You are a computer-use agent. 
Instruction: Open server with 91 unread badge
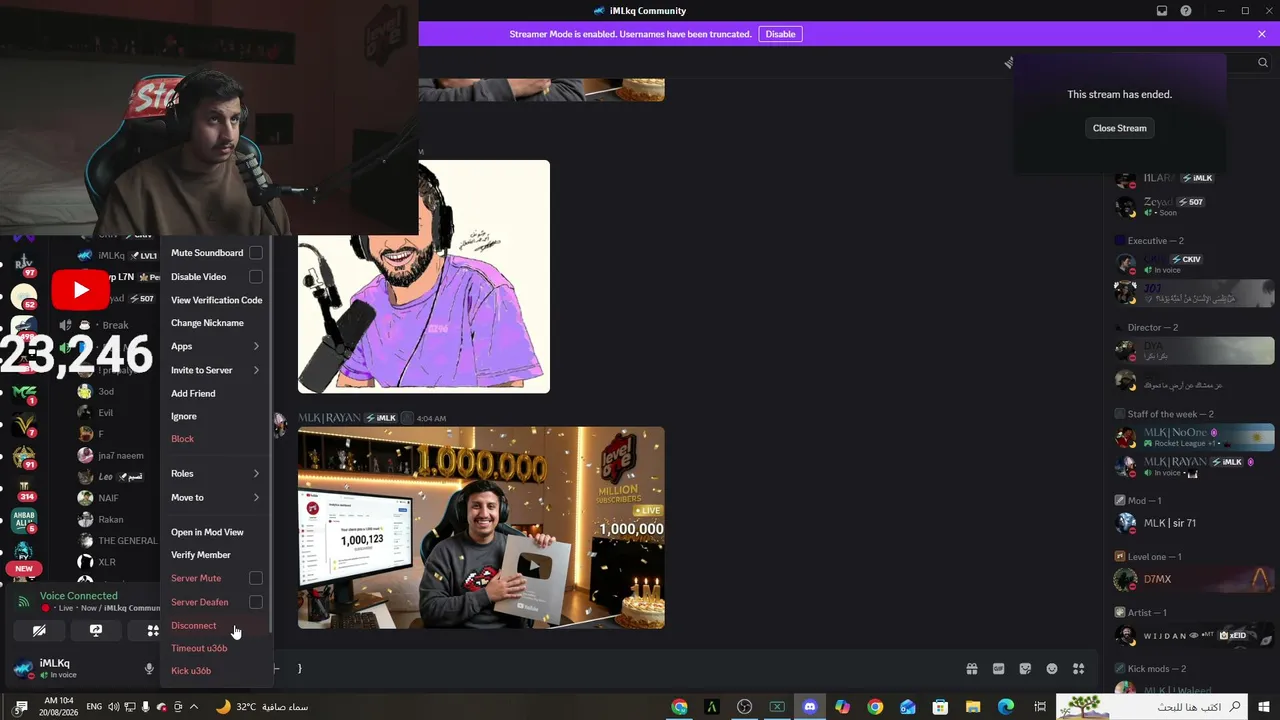pyautogui.click(x=23, y=456)
